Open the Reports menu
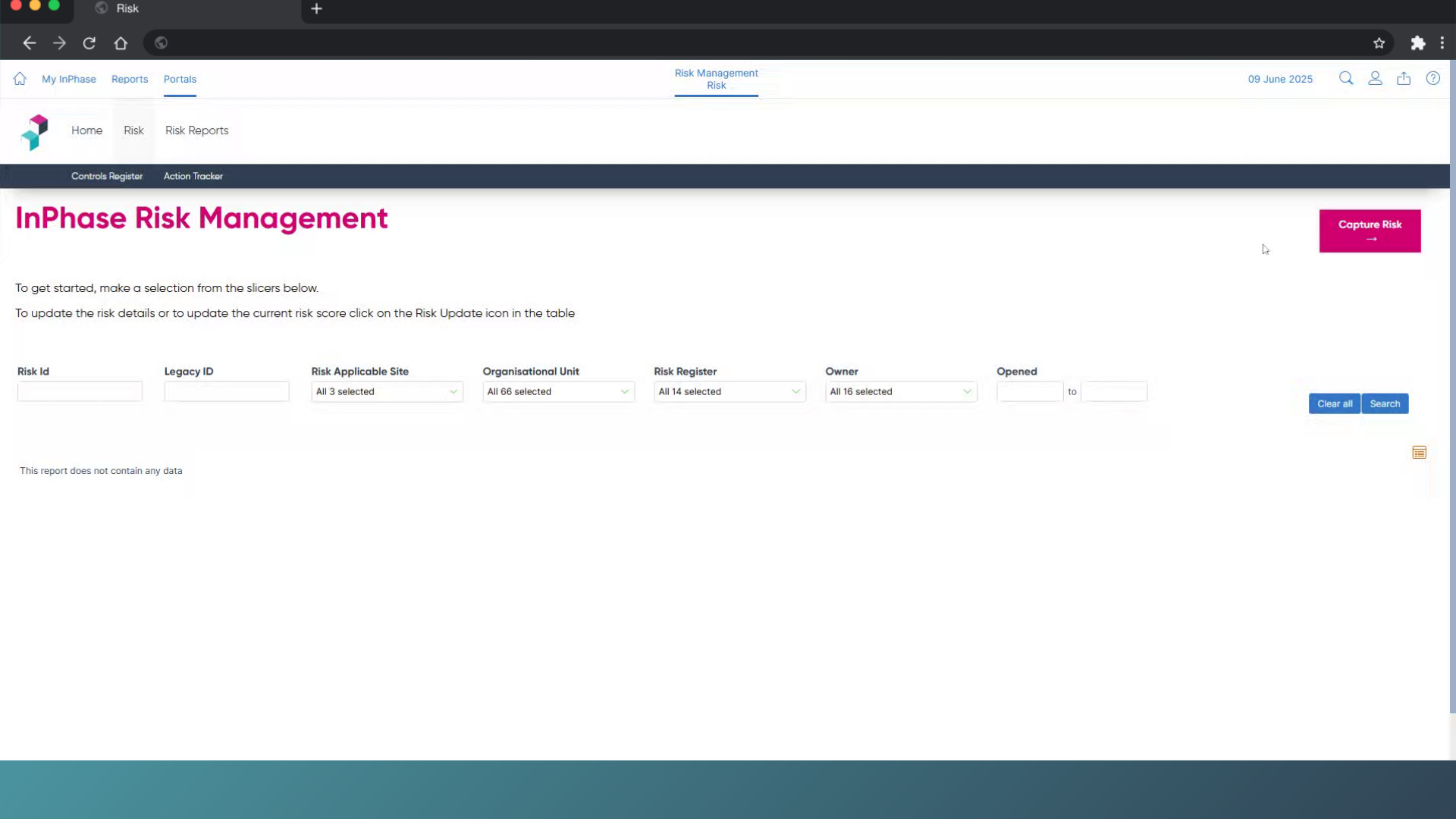 pyautogui.click(x=130, y=79)
